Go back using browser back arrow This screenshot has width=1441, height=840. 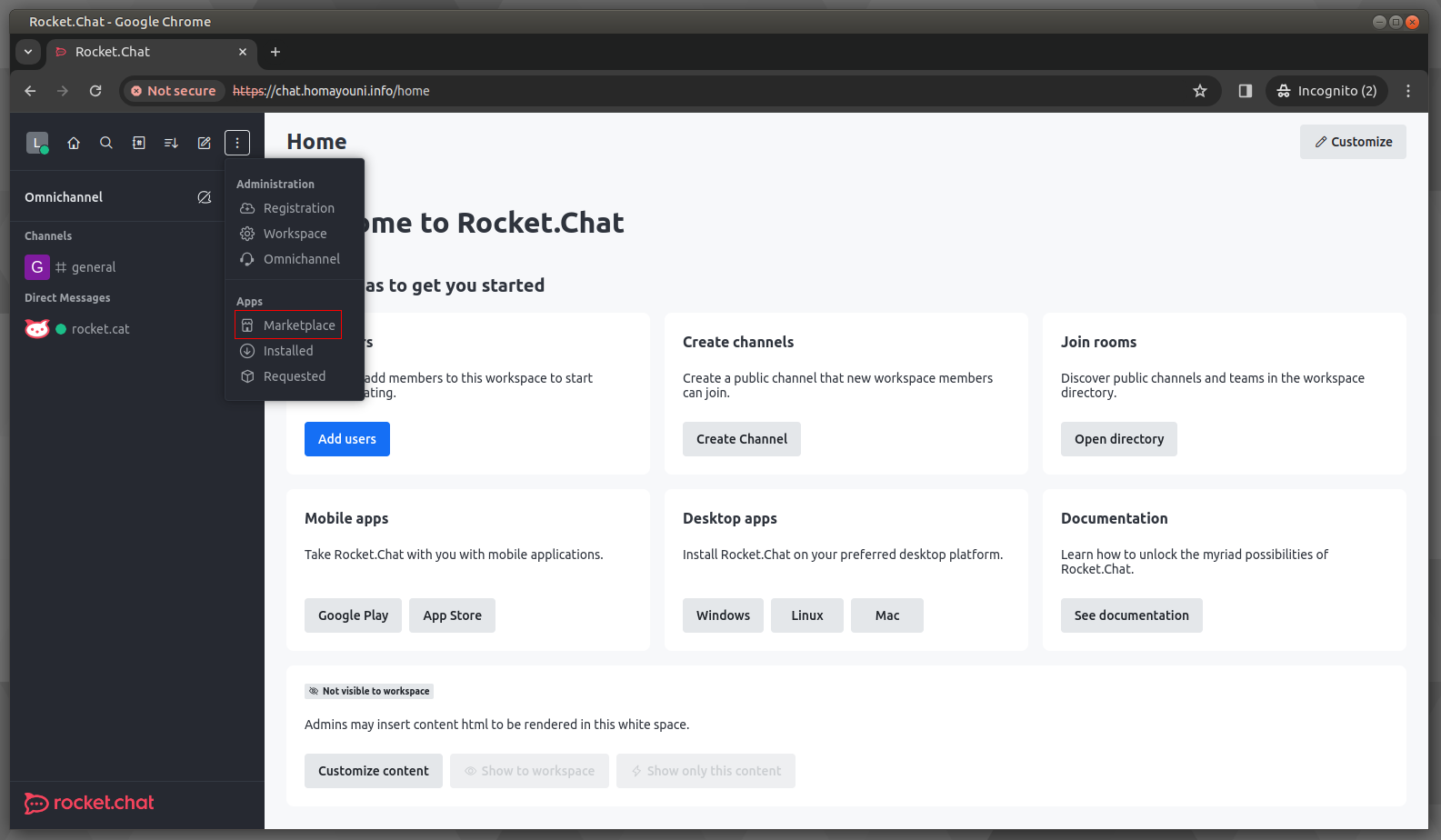(x=30, y=91)
